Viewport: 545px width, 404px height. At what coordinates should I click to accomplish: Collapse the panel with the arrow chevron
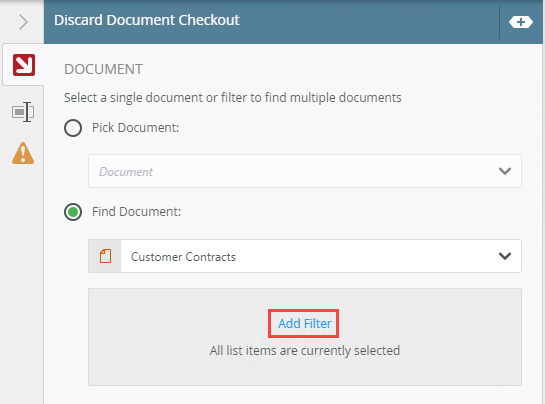pyautogui.click(x=23, y=22)
